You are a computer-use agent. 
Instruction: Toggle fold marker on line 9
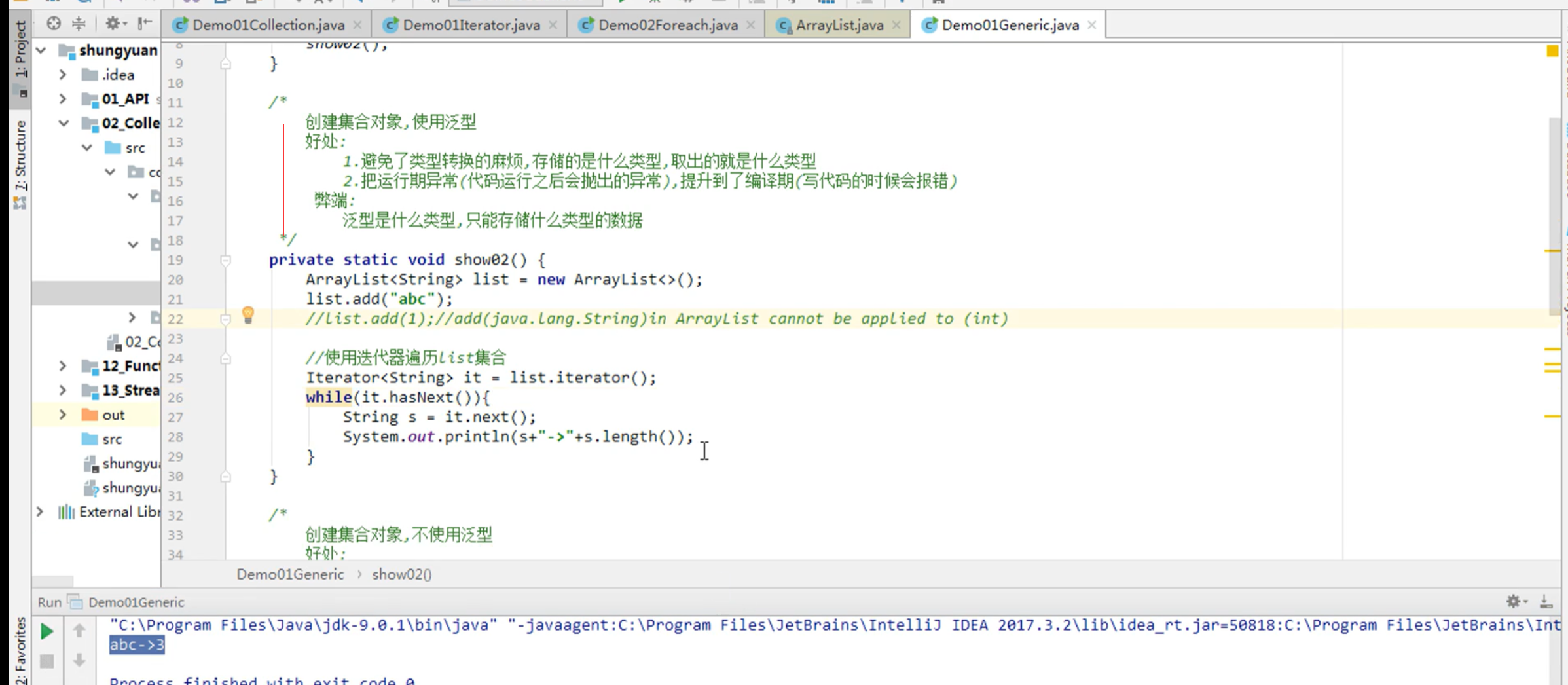225,64
